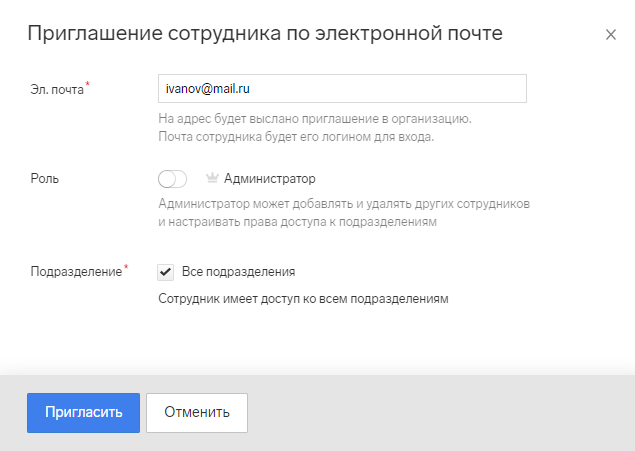Click the red asterisk next to Подразделение
The image size is (635, 451).
click(x=126, y=266)
